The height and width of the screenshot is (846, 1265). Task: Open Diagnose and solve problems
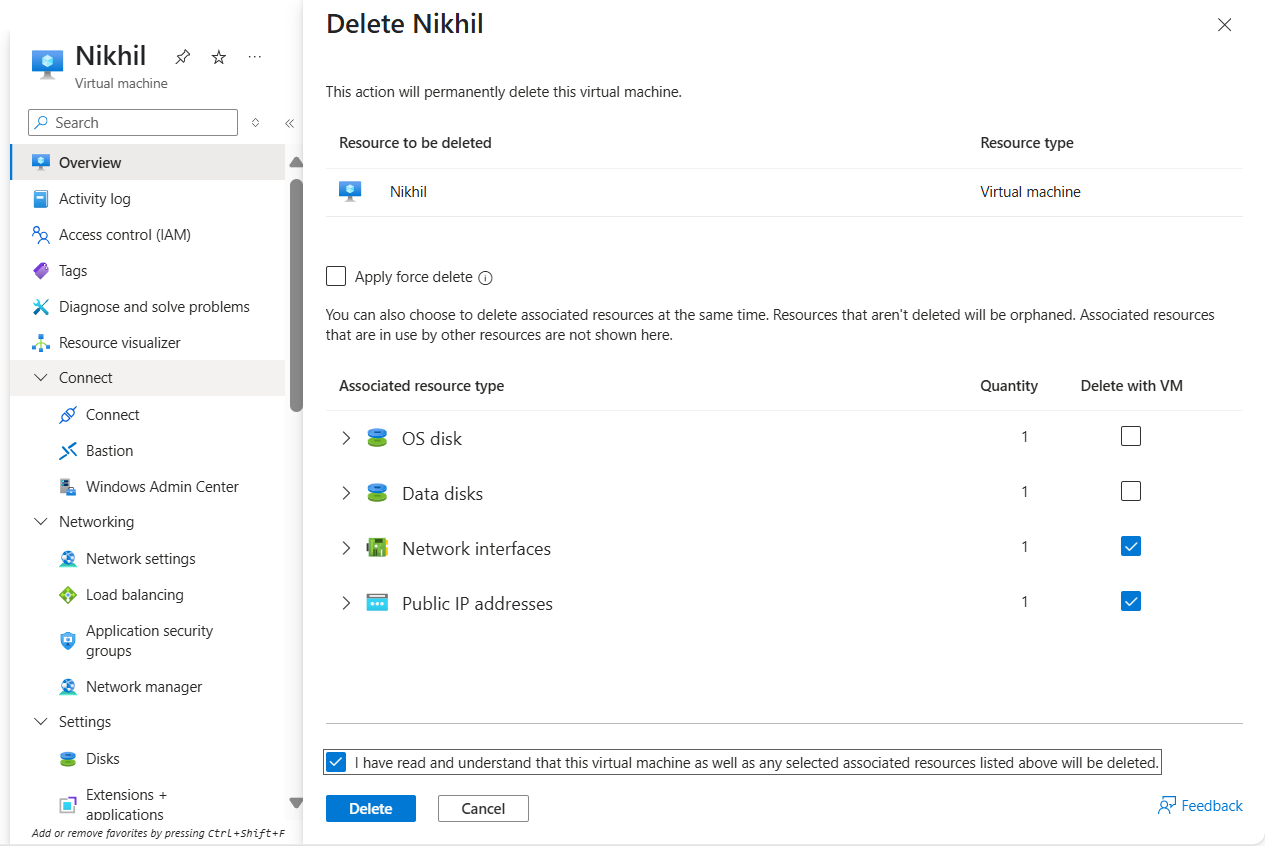[148, 307]
